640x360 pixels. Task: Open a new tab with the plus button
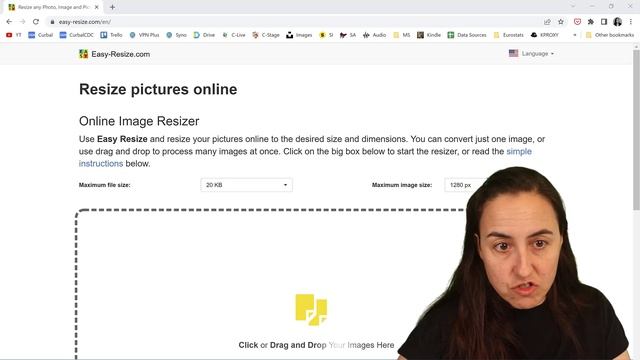tap(112, 7)
